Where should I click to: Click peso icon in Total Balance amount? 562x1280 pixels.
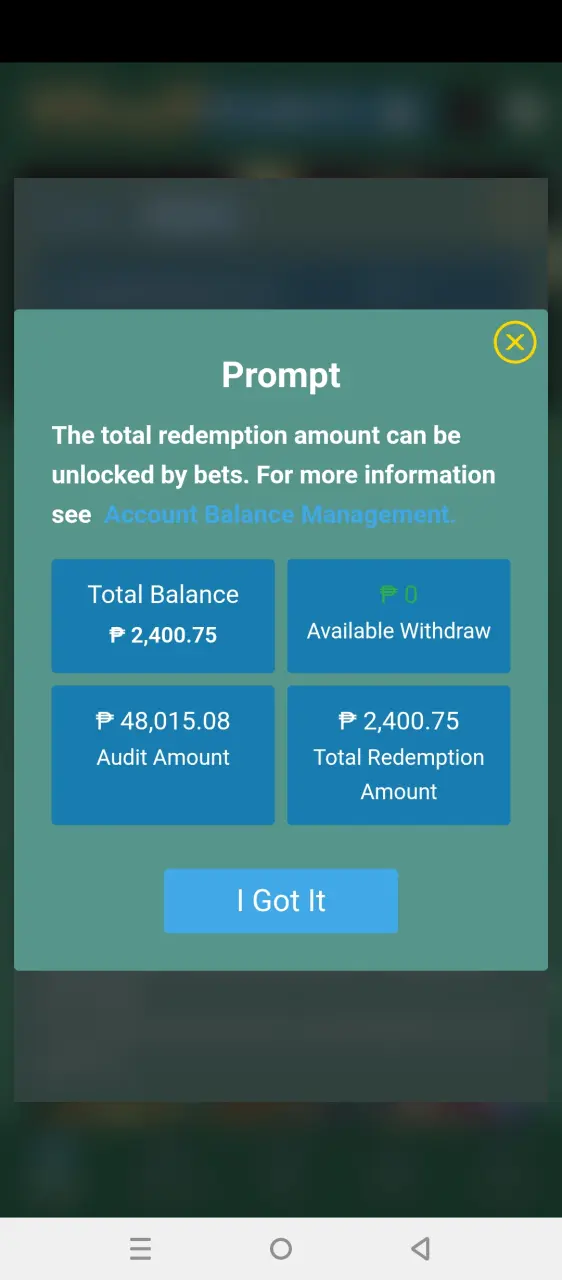[x=117, y=635]
